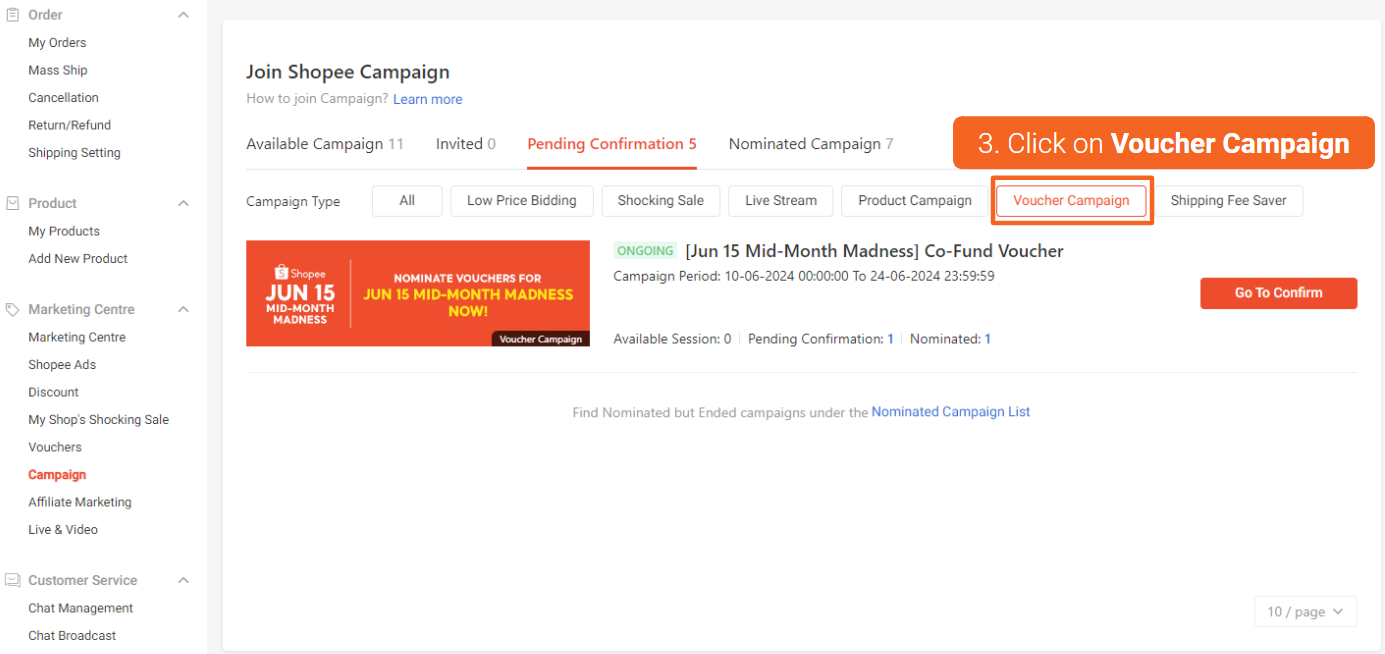Collapse the Marketing Centre section chevron
Image resolution: width=1385 pixels, height=654 pixels.
tap(183, 310)
